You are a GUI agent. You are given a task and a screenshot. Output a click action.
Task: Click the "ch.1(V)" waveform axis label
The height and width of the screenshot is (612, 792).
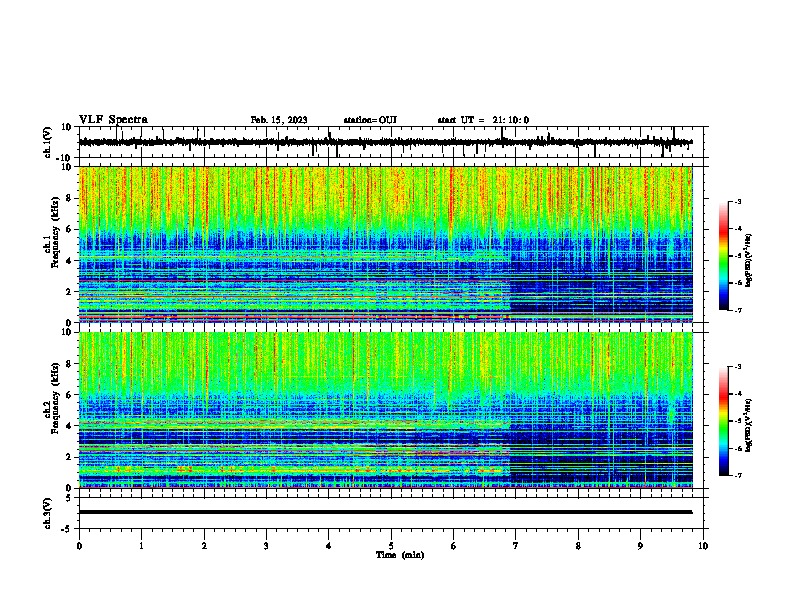coord(48,142)
